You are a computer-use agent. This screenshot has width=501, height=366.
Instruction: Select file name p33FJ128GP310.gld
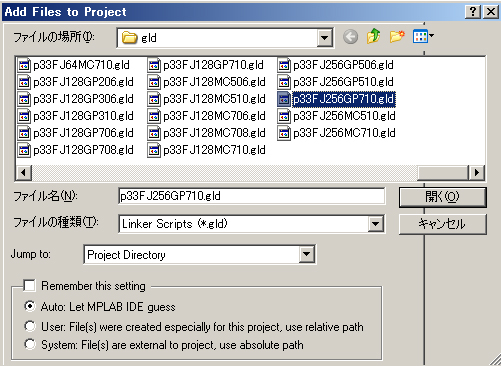point(83,116)
